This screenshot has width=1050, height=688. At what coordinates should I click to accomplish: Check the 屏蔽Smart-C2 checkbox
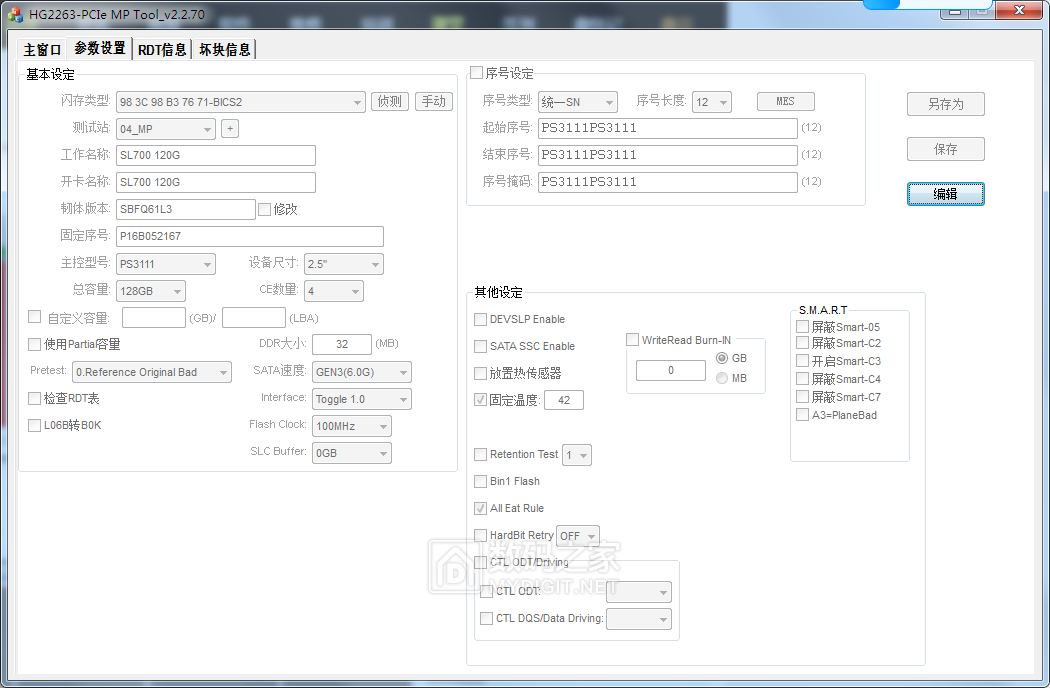pyautogui.click(x=802, y=342)
